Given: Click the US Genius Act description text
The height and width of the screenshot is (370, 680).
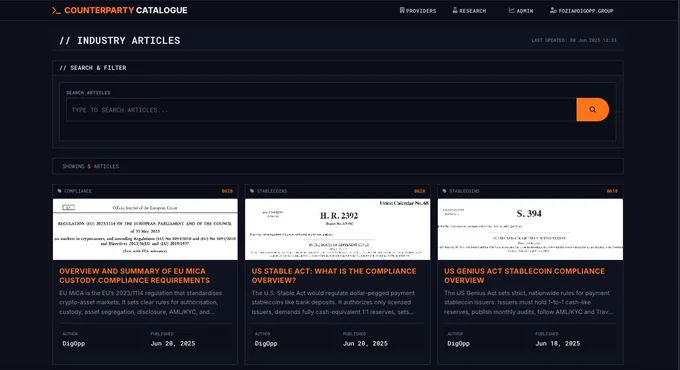Looking at the screenshot, I should (528, 302).
